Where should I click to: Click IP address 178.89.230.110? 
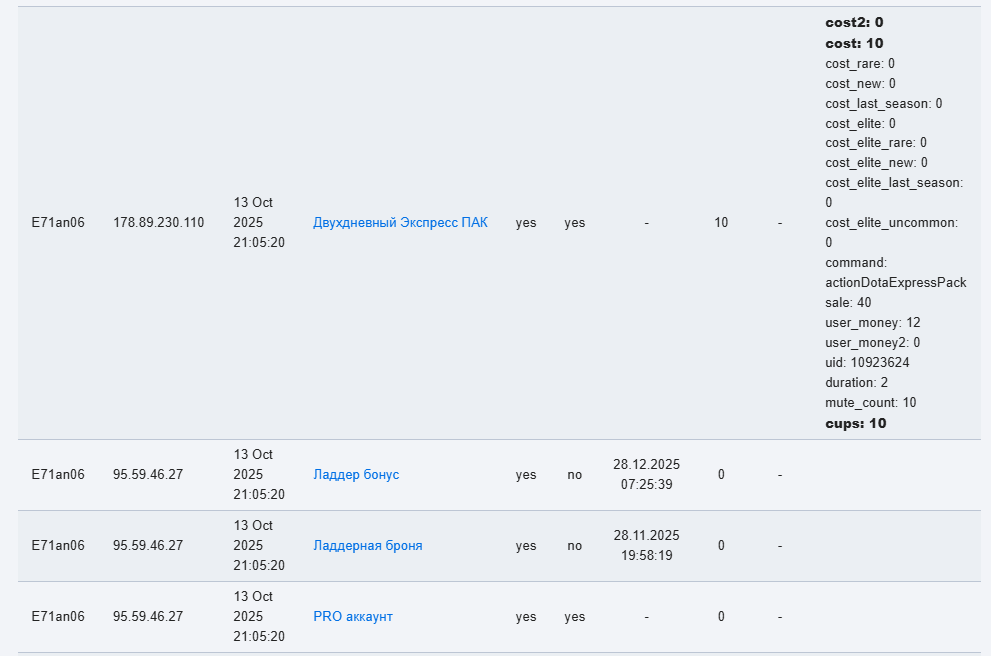click(158, 223)
